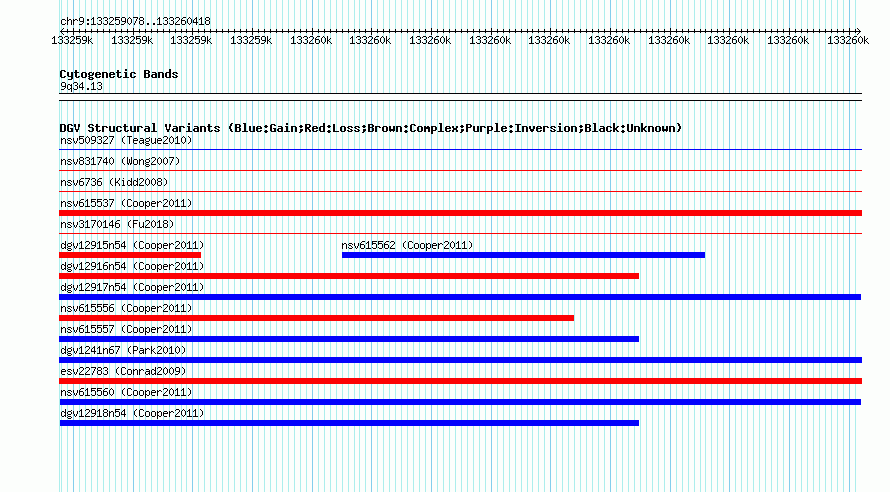
Task: Click the chr9:133259078..133260418 coordinate label
Action: click(135, 22)
